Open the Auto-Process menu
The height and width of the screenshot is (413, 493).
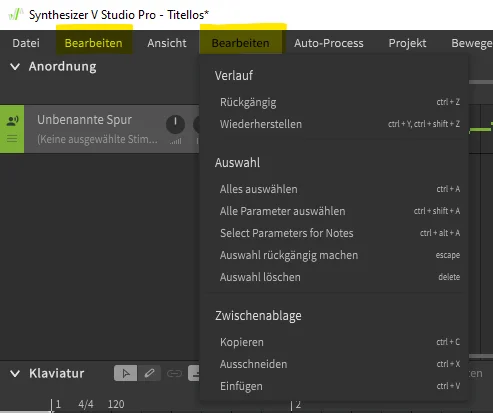(329, 43)
